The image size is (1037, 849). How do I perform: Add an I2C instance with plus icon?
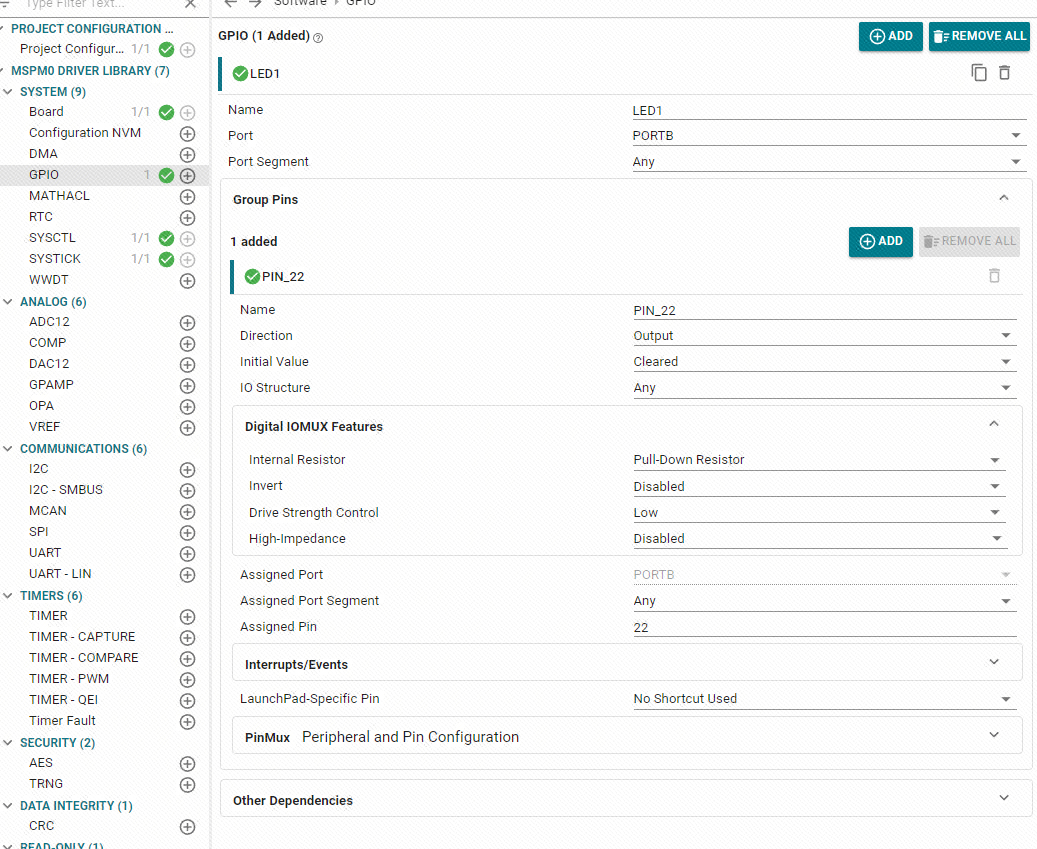pos(187,469)
